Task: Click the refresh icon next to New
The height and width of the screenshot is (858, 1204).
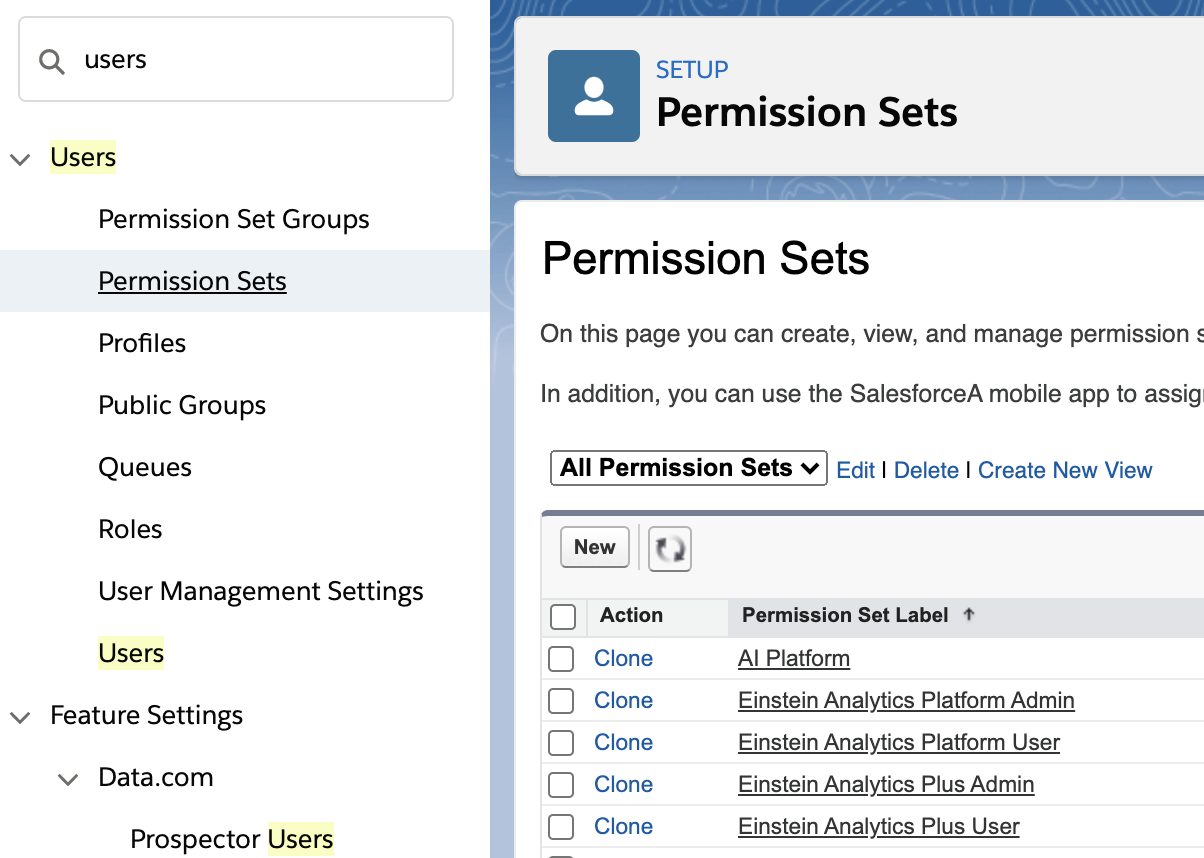Action: [670, 549]
